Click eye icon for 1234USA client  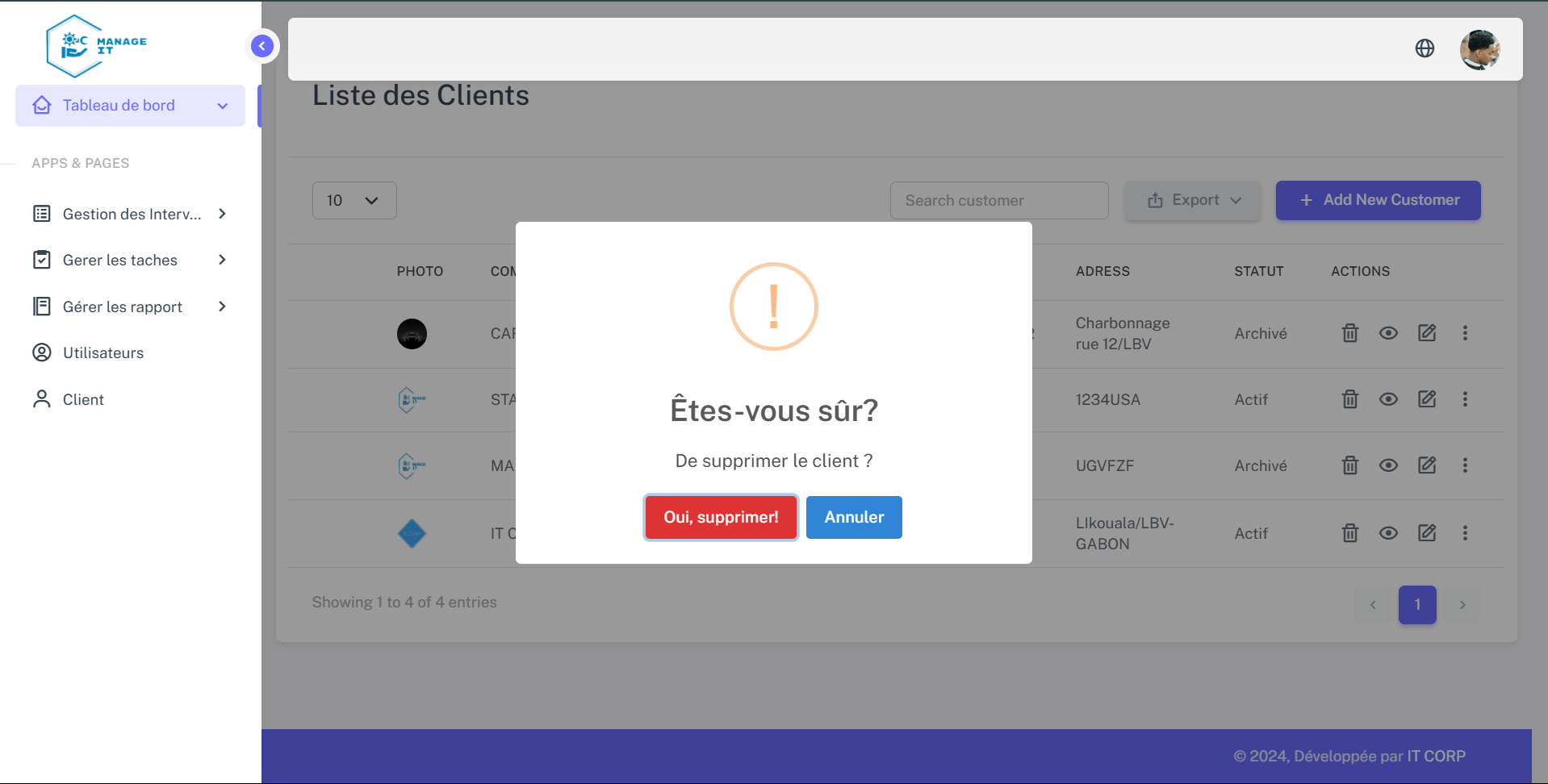click(1387, 399)
